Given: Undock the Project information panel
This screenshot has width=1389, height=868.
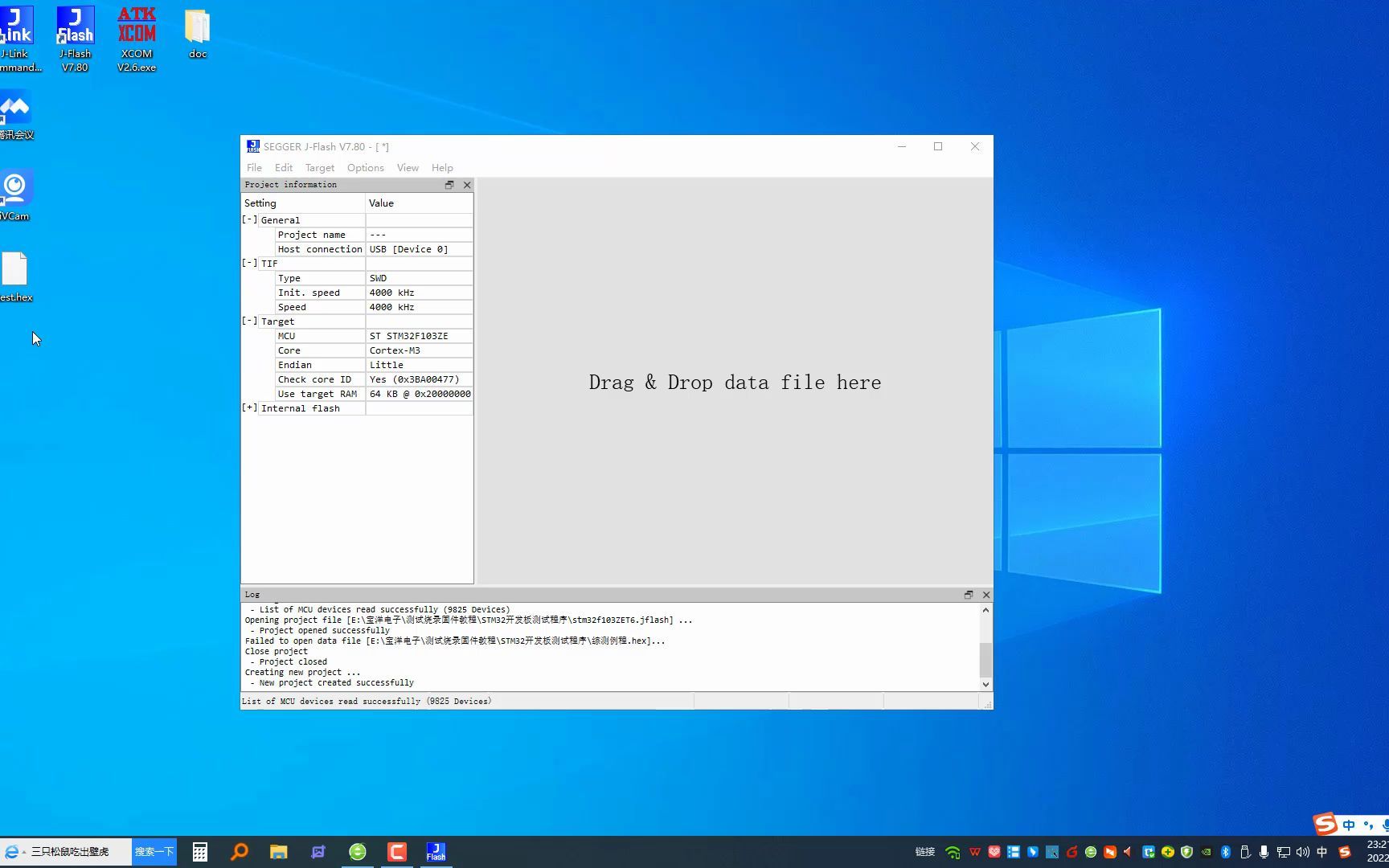Looking at the screenshot, I should [x=449, y=185].
